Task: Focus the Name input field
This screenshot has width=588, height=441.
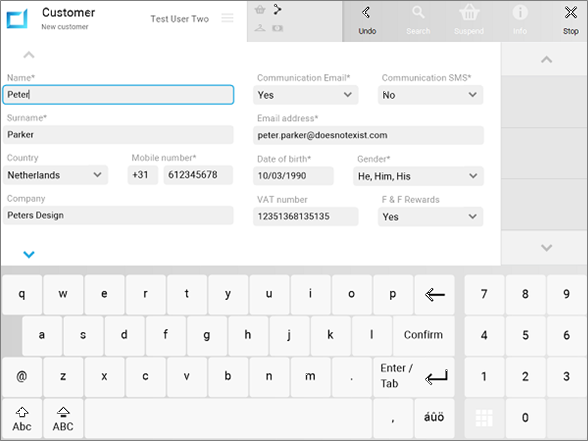Action: click(118, 94)
